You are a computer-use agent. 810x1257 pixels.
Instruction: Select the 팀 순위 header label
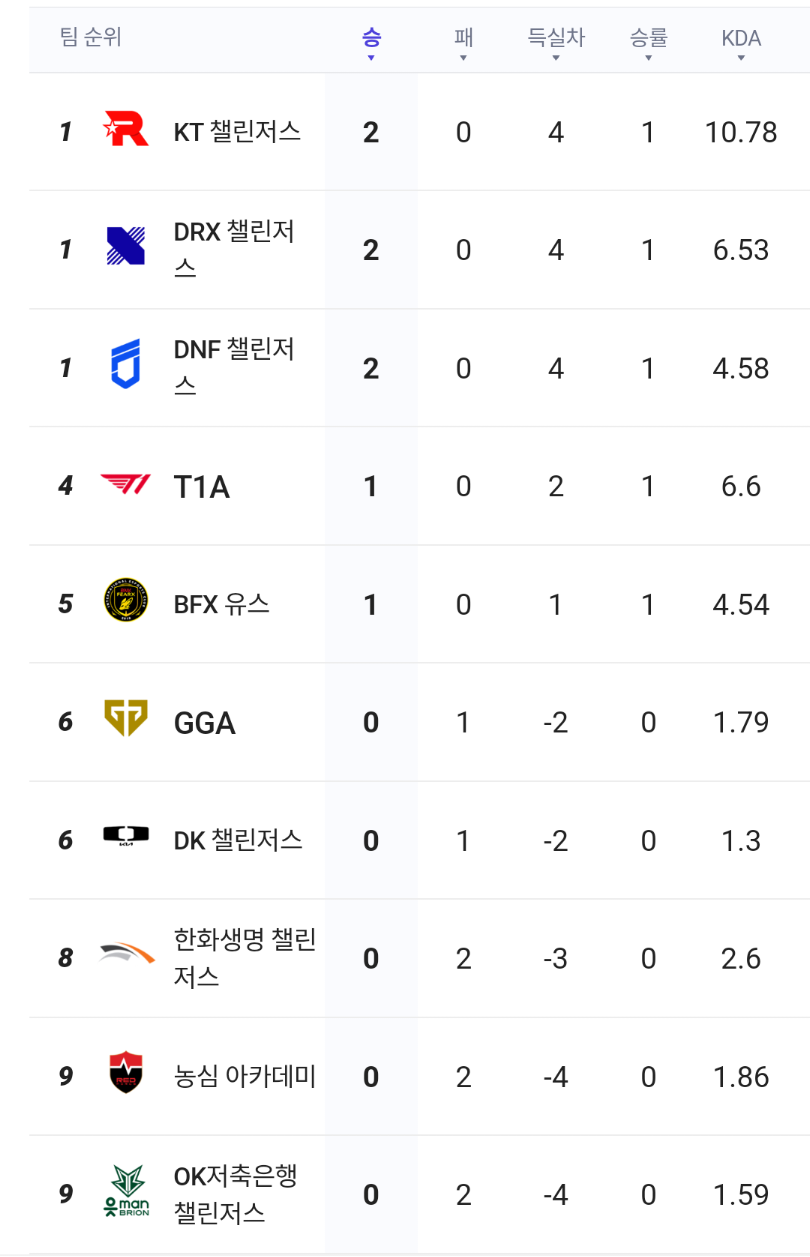pyautogui.click(x=91, y=38)
